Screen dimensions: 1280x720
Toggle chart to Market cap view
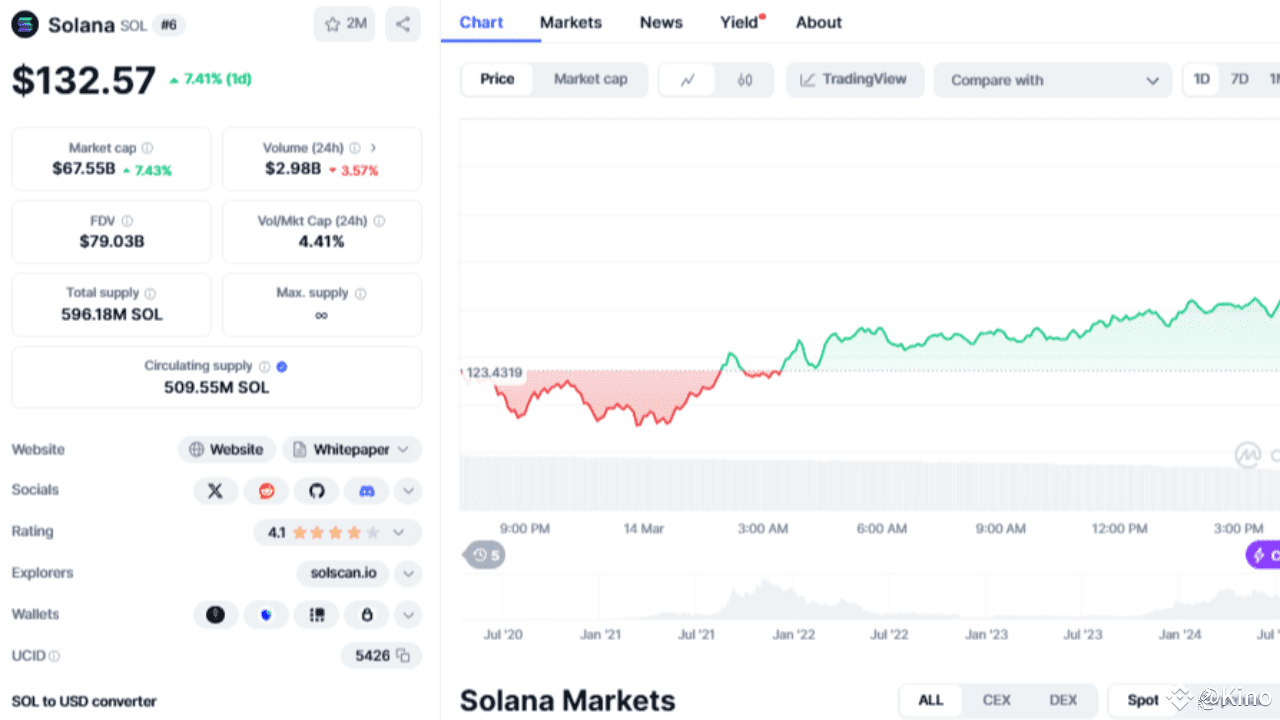(590, 79)
